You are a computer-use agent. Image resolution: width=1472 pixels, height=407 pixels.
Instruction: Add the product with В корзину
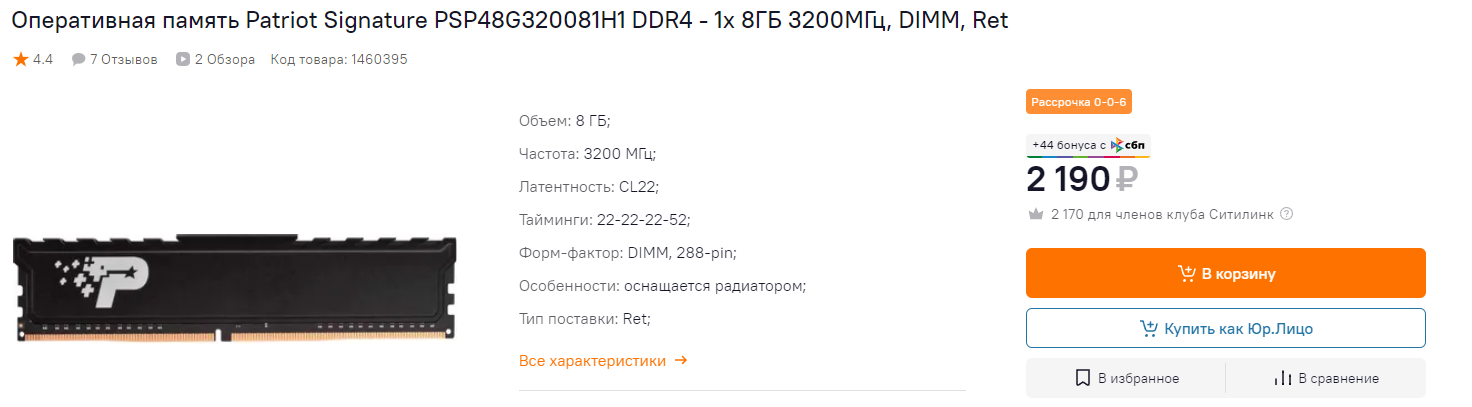1225,273
